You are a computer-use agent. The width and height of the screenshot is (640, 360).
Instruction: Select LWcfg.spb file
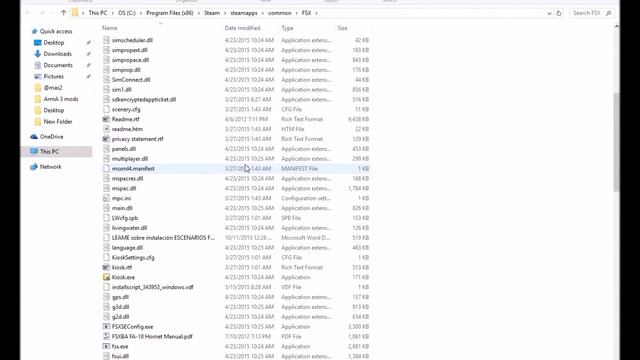pyautogui.click(x=125, y=218)
